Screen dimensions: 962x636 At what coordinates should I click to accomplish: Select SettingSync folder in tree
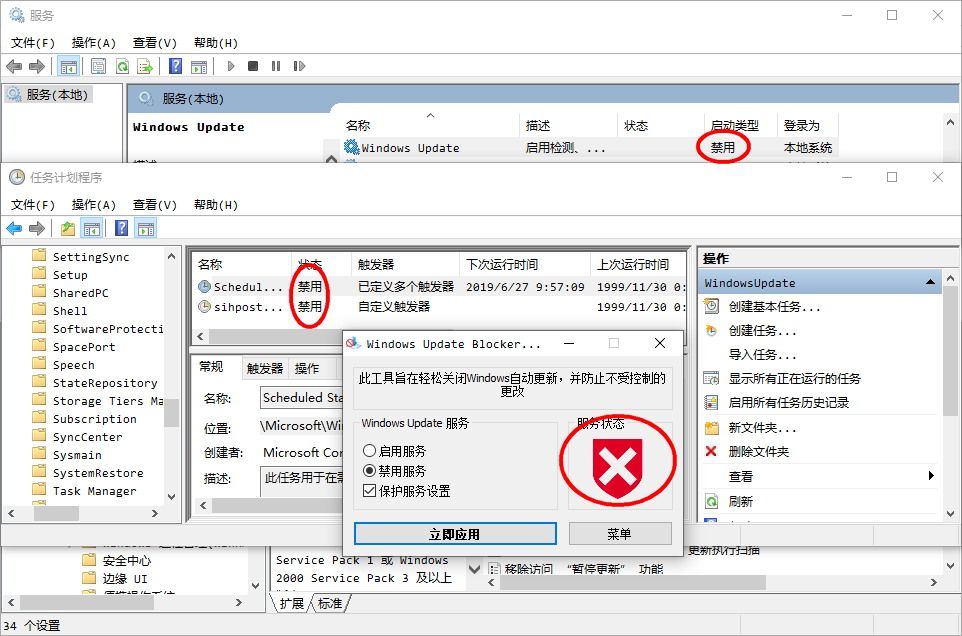[x=91, y=257]
